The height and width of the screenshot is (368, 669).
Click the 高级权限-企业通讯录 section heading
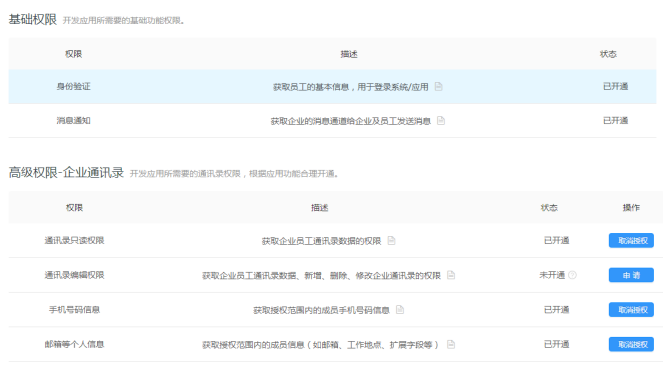66,173
